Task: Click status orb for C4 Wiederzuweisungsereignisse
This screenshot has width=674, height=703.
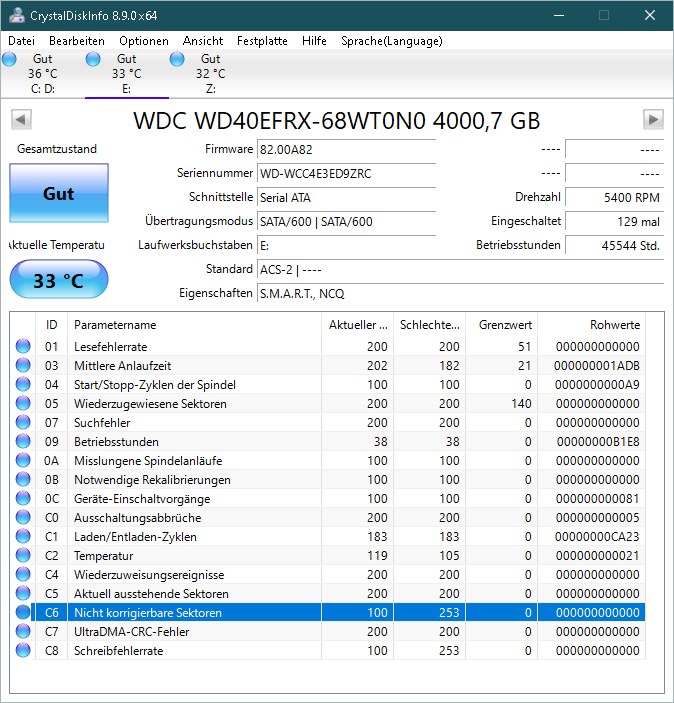Action: pos(23,574)
